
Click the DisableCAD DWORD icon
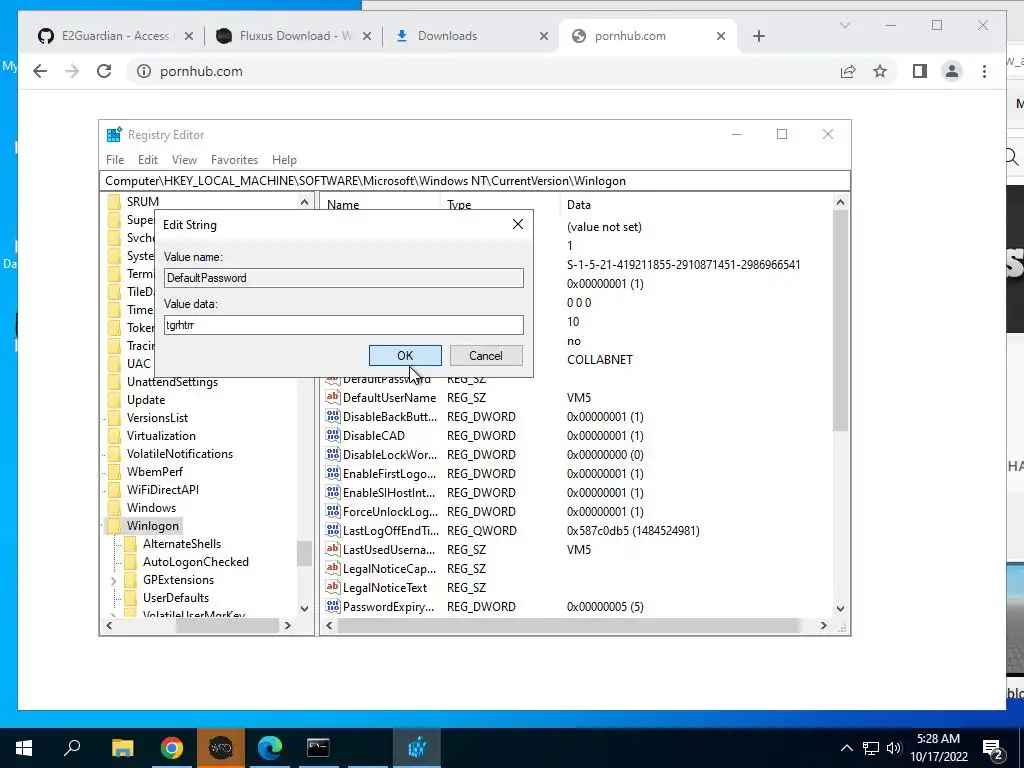pos(333,435)
